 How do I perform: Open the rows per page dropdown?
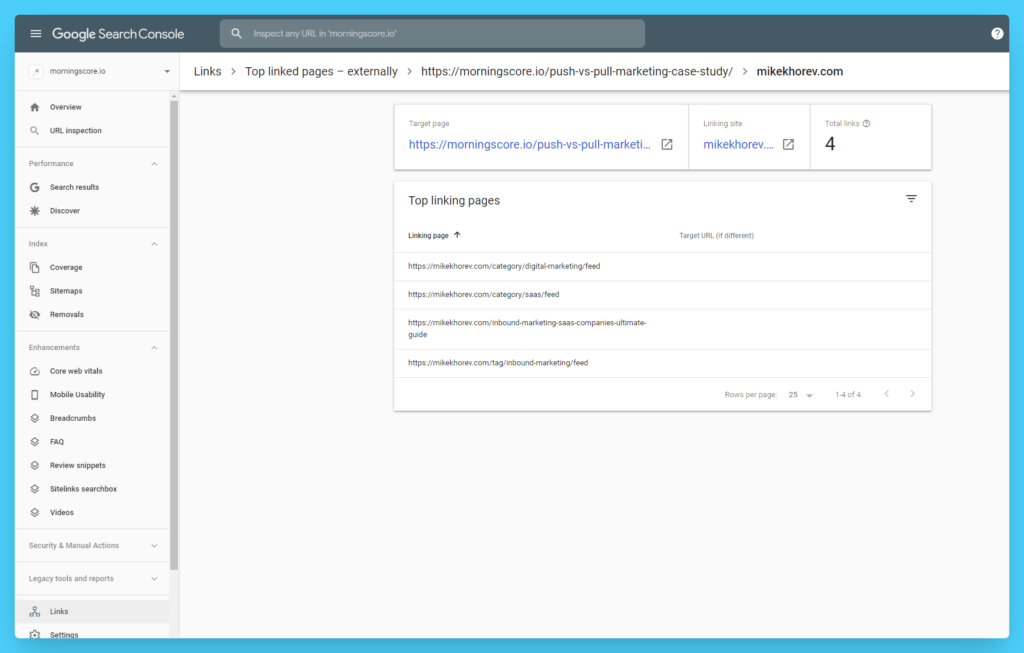(802, 394)
